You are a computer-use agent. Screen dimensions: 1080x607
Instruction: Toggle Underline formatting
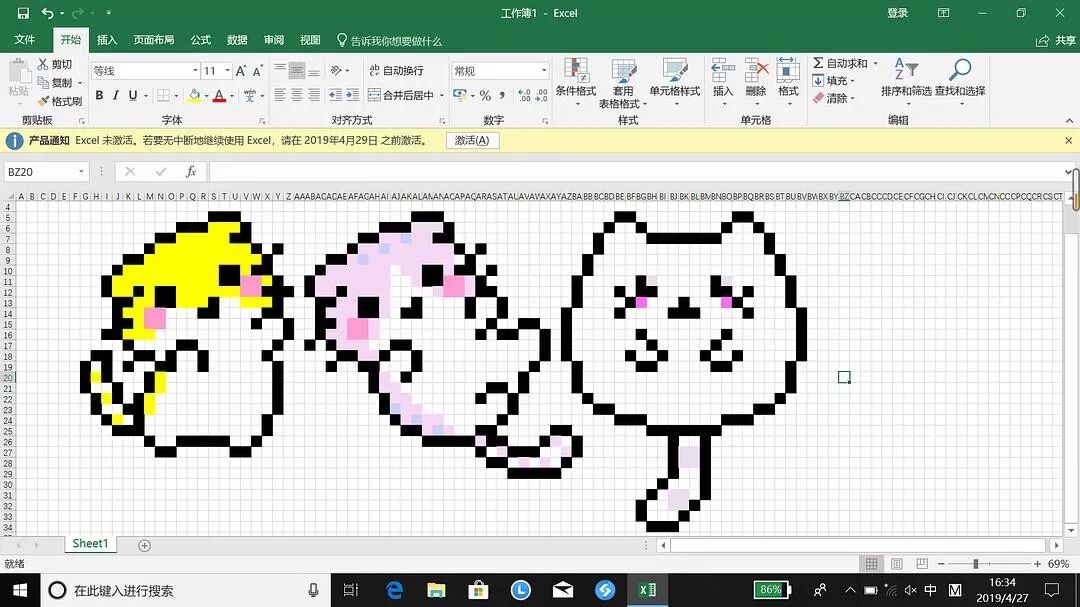132,95
